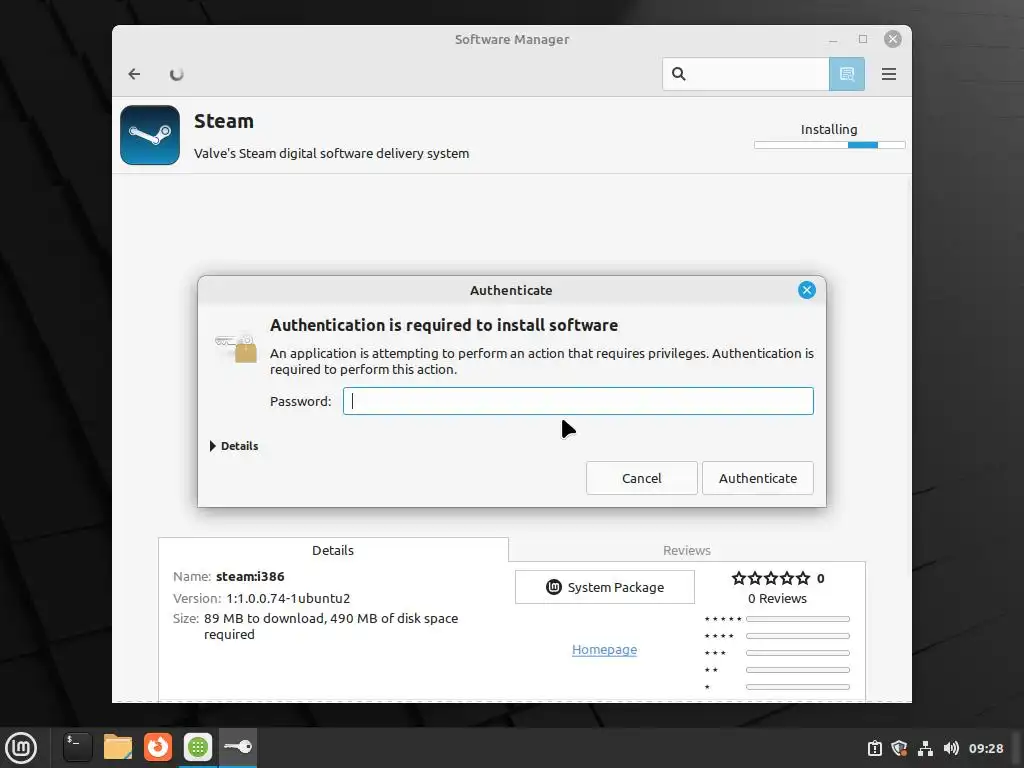Focus the Software Manager search field
1024x768 pixels.
746,74
